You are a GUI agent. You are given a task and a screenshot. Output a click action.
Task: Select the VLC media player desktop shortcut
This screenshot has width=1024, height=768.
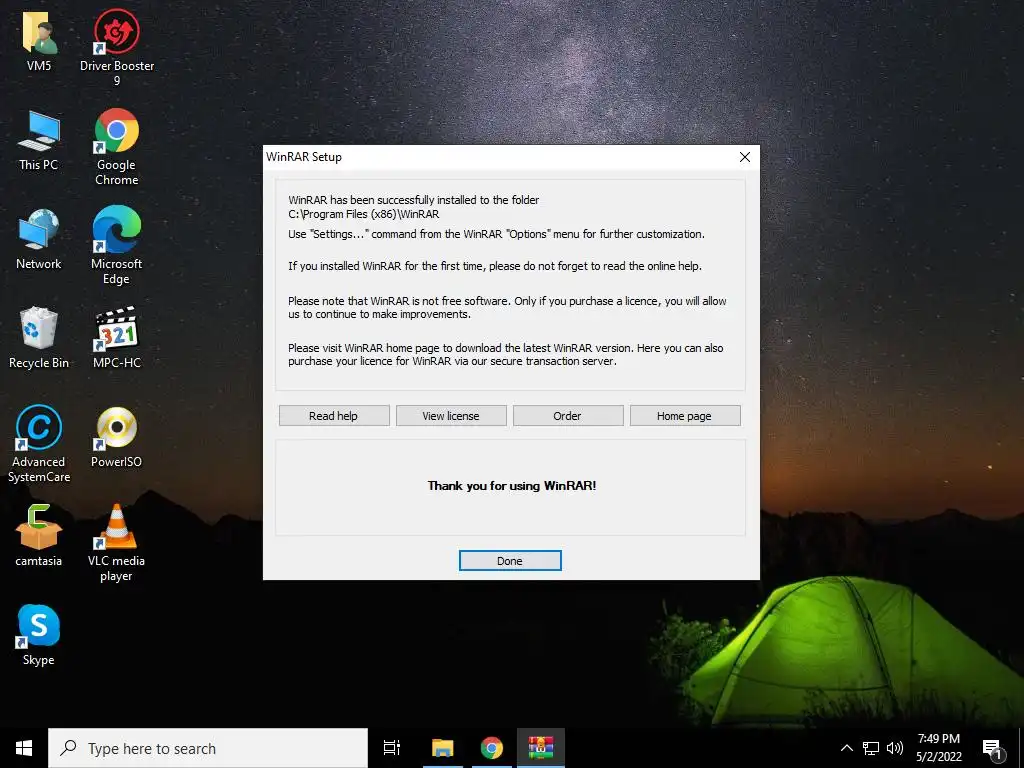[x=117, y=543]
